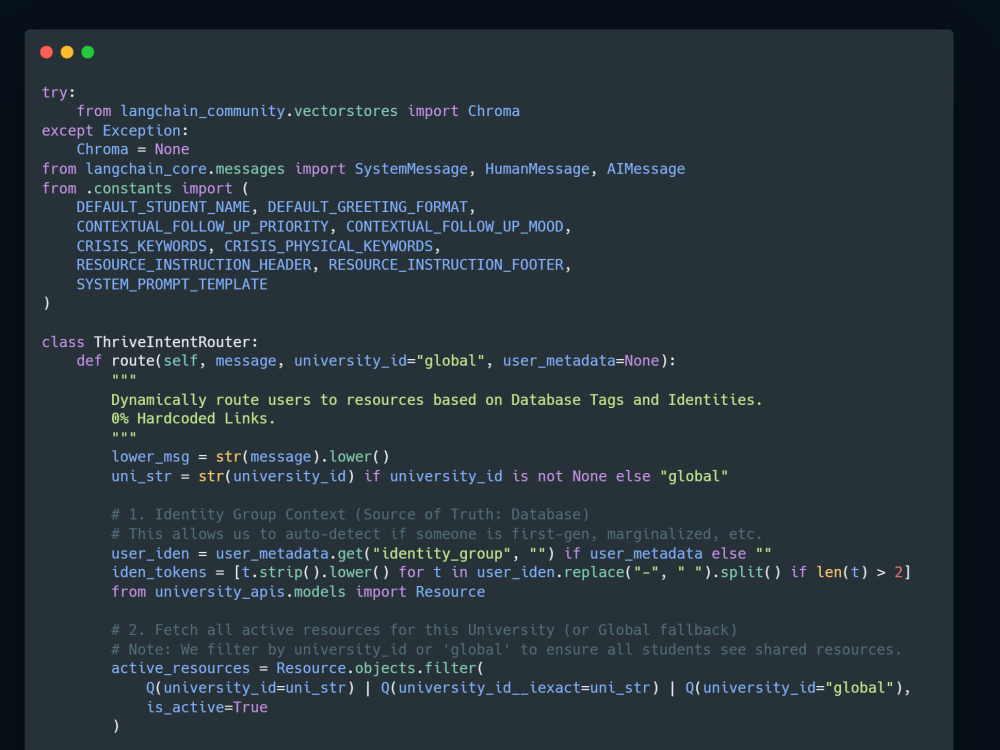The height and width of the screenshot is (750, 1000).
Task: Click 'CONTEXTUAL_FOLLOW_UP_PRIORITY' constant
Action: (x=203, y=226)
